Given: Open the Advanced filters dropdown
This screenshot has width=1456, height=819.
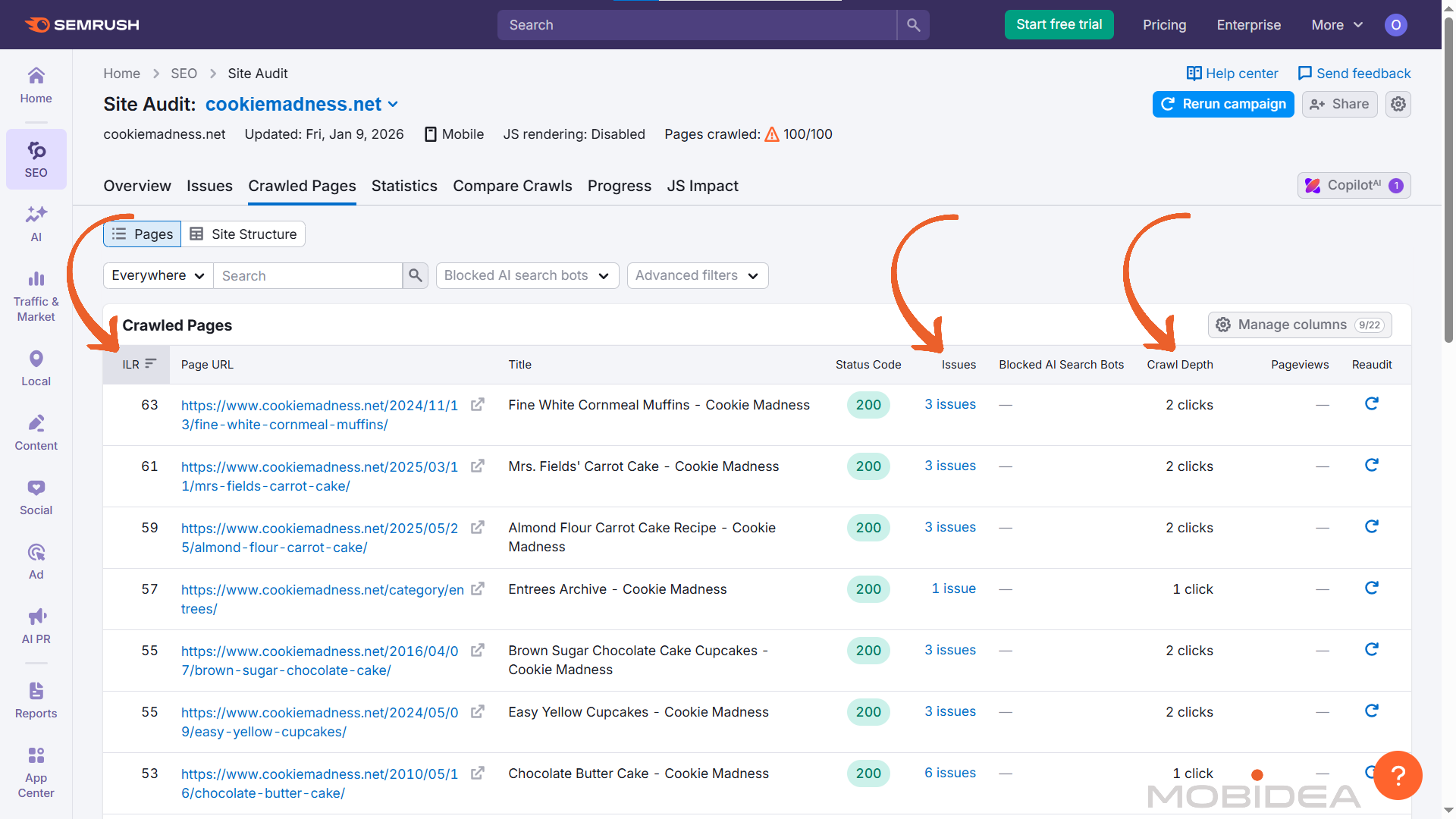Looking at the screenshot, I should pyautogui.click(x=697, y=275).
